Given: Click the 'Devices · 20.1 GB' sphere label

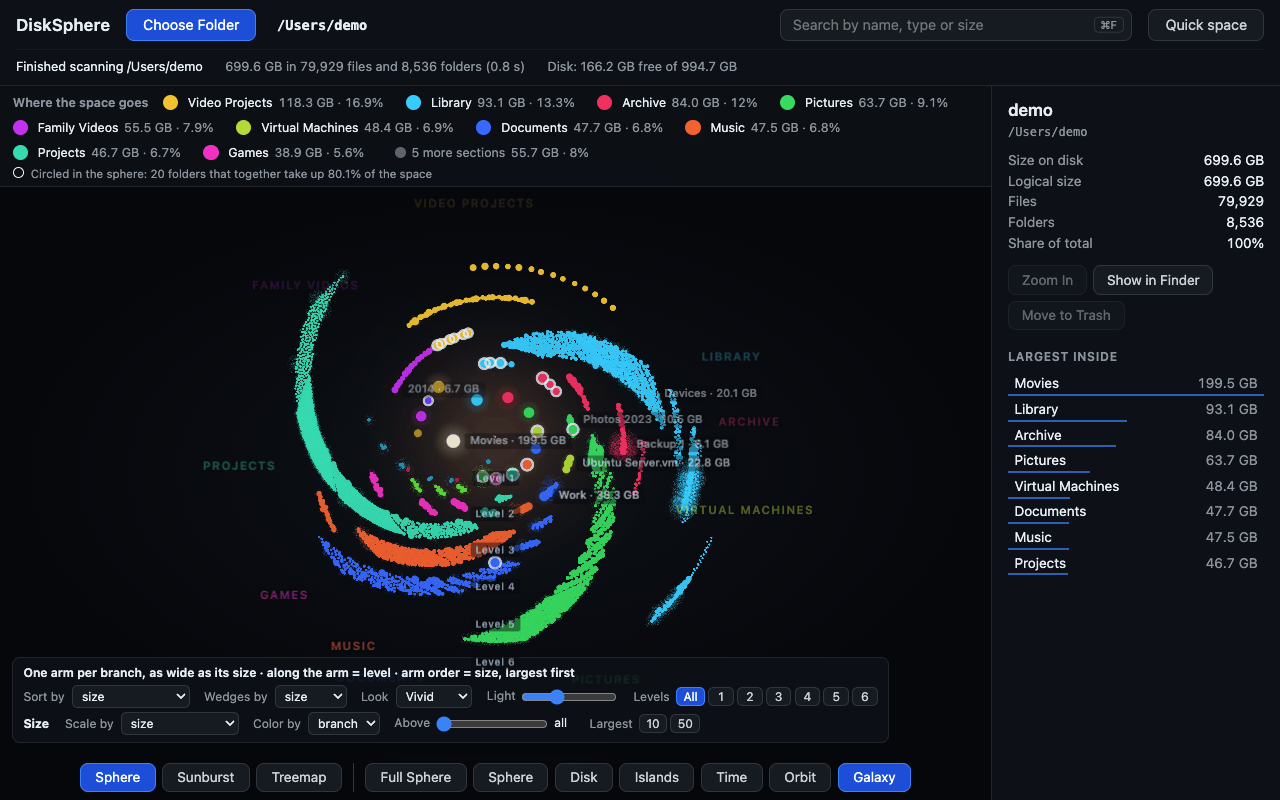Looking at the screenshot, I should click(x=711, y=393).
